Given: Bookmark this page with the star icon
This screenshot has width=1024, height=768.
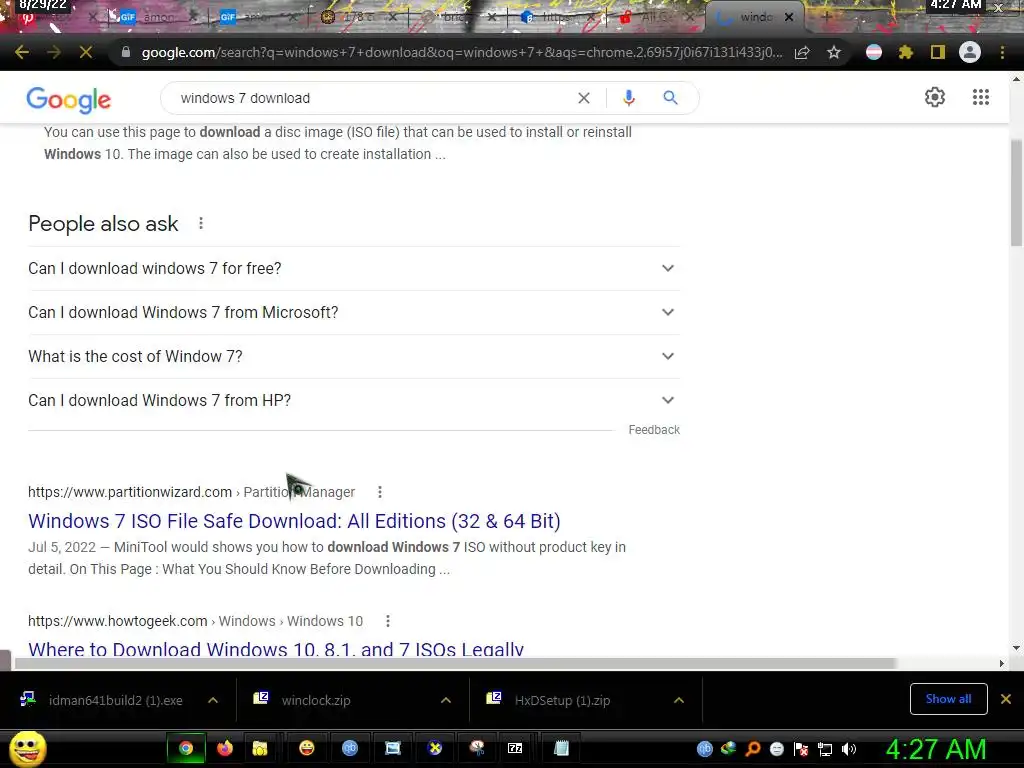Looking at the screenshot, I should pos(834,52).
